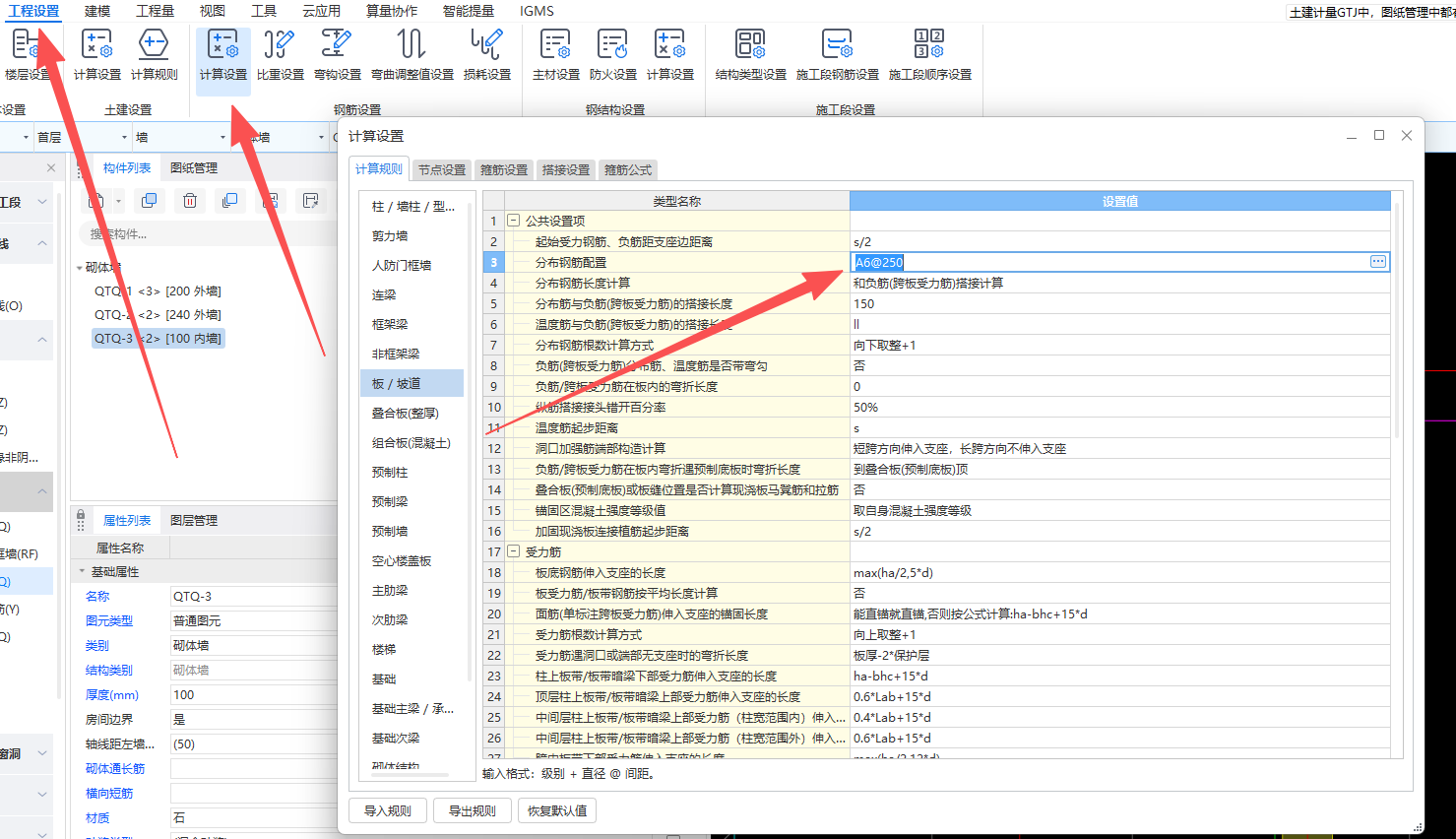The height and width of the screenshot is (839, 1456).
Task: Open the 防火设置 tool
Action: [612, 55]
